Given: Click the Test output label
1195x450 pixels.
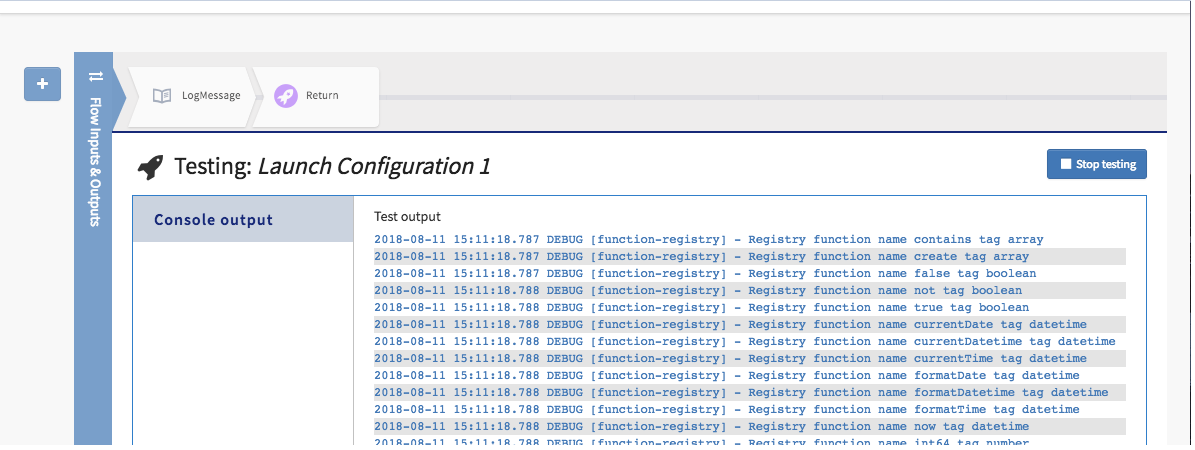Looking at the screenshot, I should (407, 216).
